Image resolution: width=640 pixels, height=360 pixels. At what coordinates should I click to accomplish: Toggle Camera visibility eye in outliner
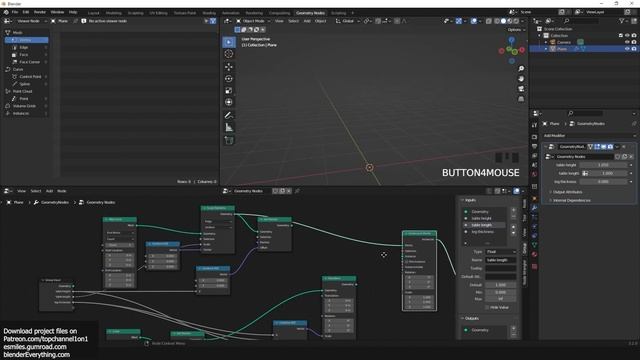627,42
